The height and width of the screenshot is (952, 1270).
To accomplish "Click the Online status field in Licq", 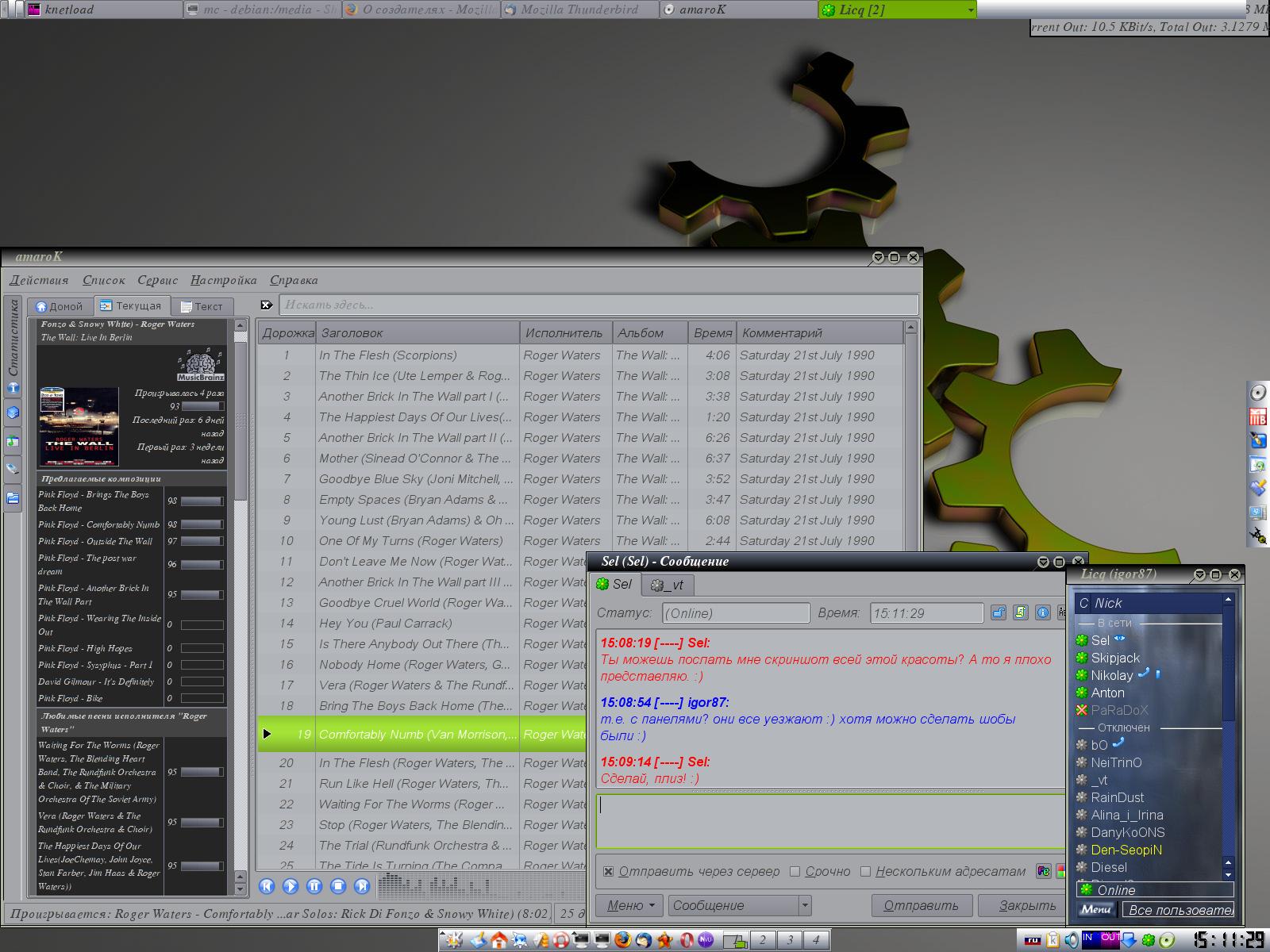I will click(x=1155, y=890).
